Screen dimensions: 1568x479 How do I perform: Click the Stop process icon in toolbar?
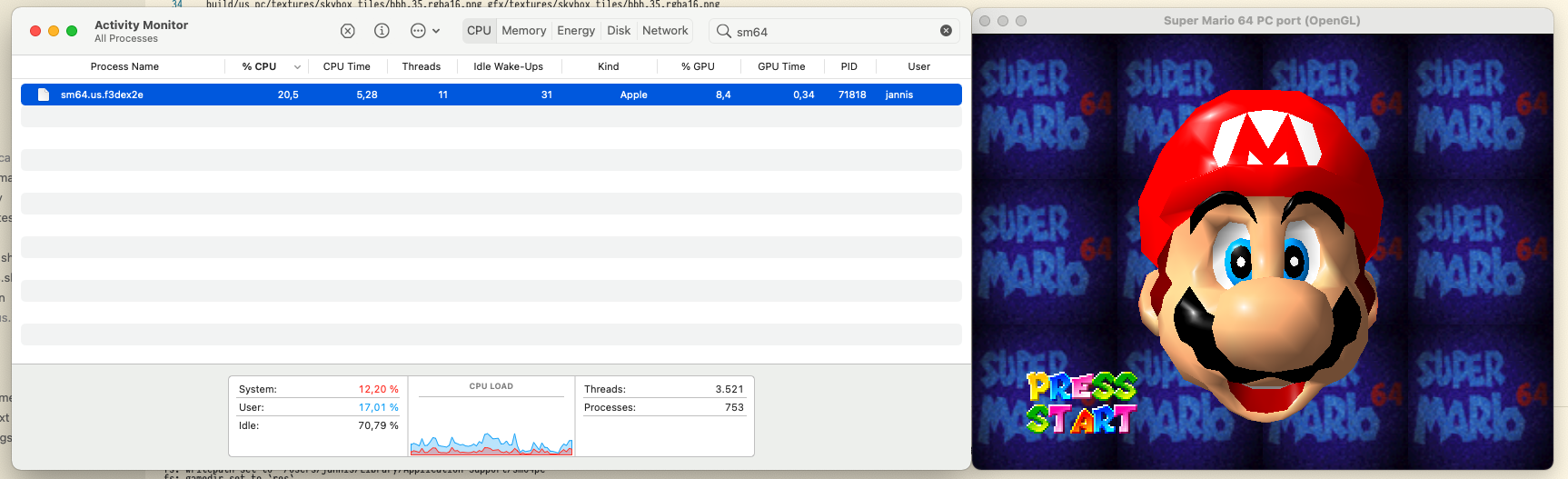tap(347, 31)
